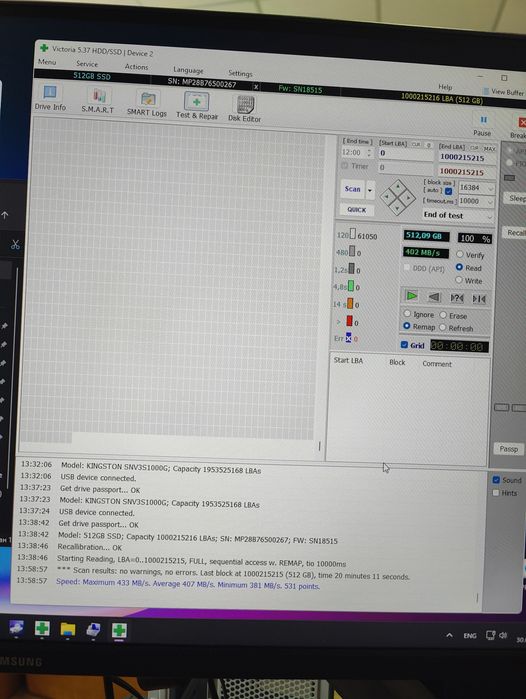Toggle the Timer checkbox

(344, 166)
